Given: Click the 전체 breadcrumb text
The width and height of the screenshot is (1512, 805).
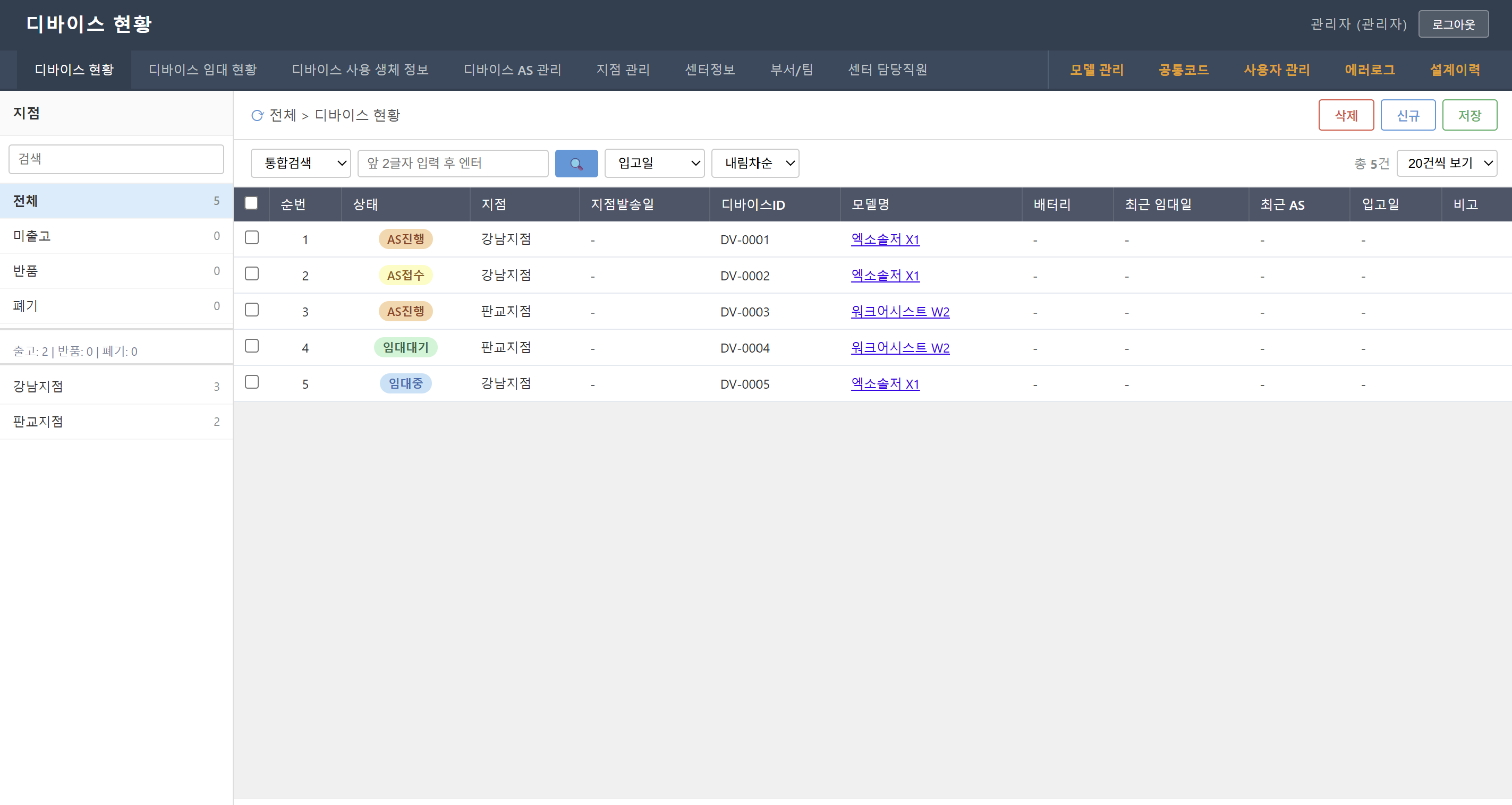Looking at the screenshot, I should 282,116.
